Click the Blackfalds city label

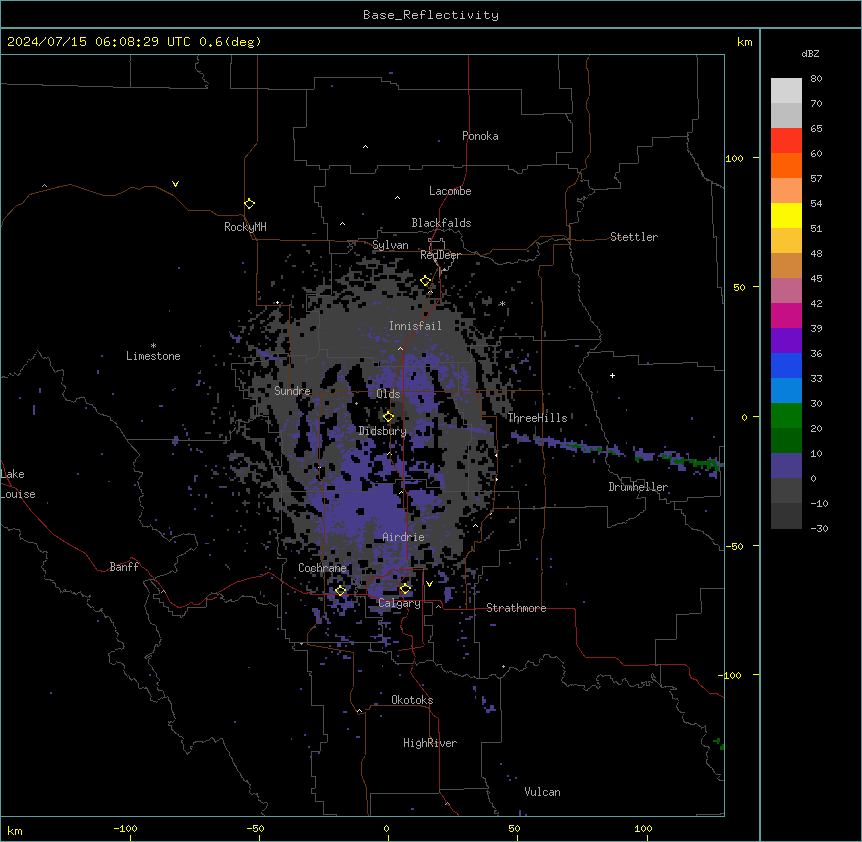click(x=441, y=223)
